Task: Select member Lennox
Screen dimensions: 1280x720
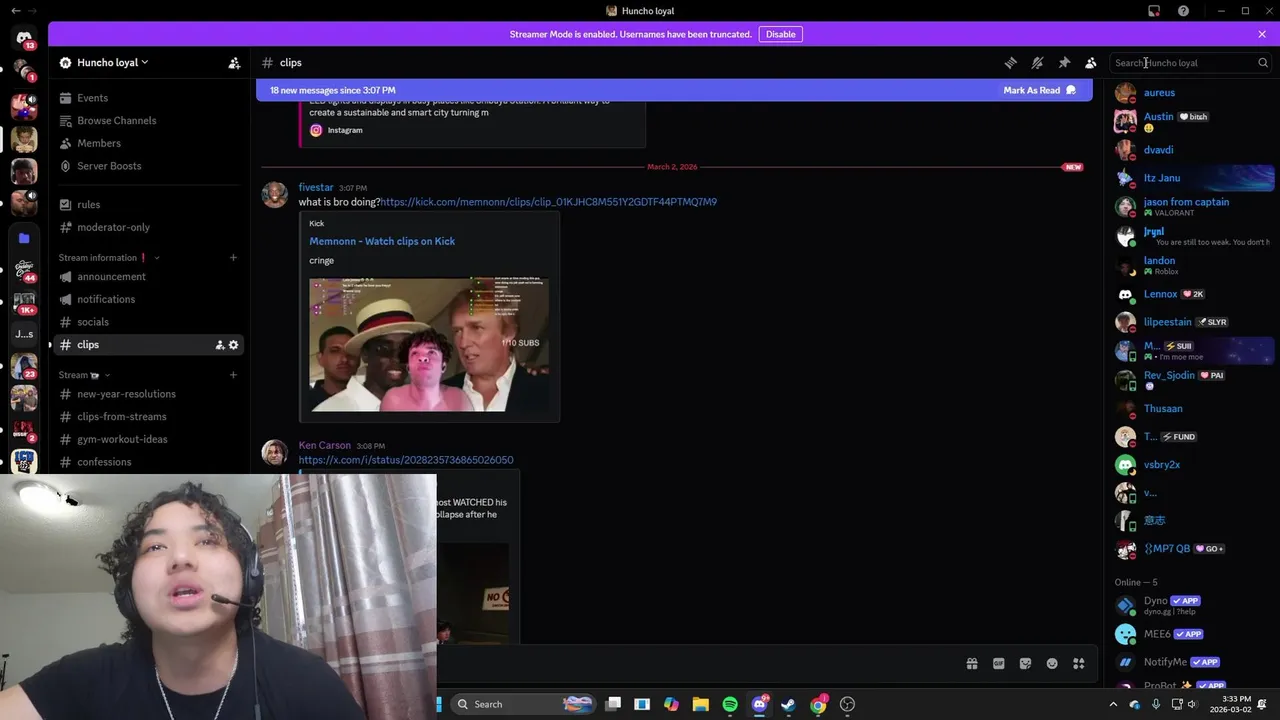Action: [1192, 294]
